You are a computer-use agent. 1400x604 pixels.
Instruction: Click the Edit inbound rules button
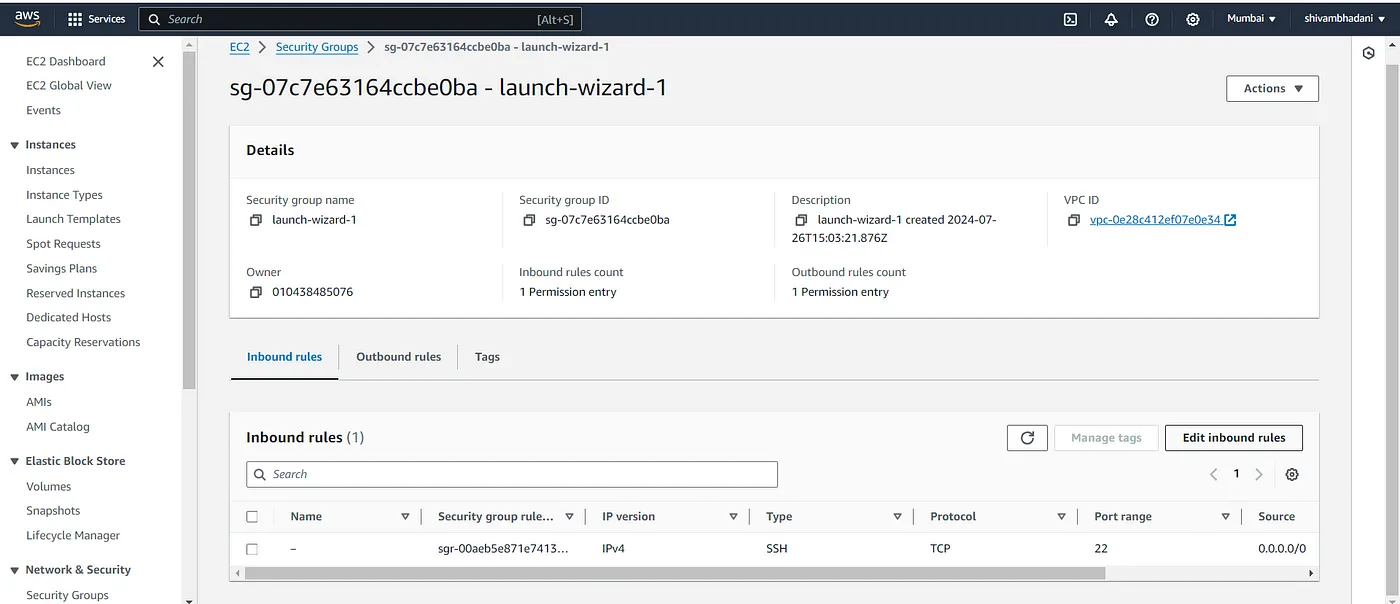point(1234,438)
